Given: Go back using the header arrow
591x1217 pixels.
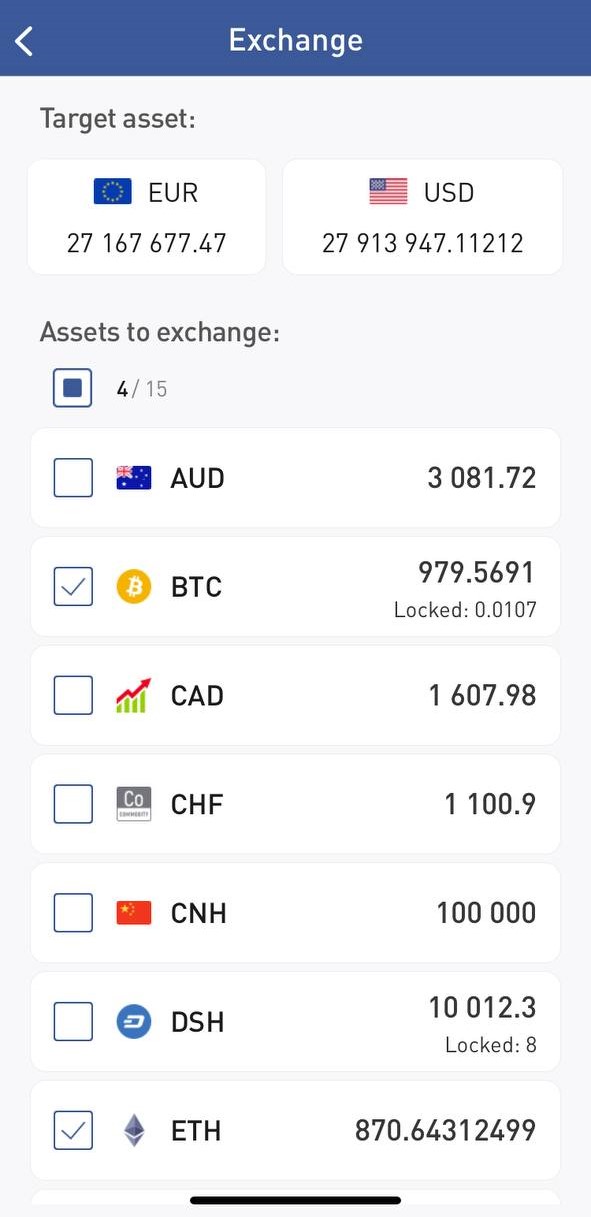Looking at the screenshot, I should [x=25, y=41].
